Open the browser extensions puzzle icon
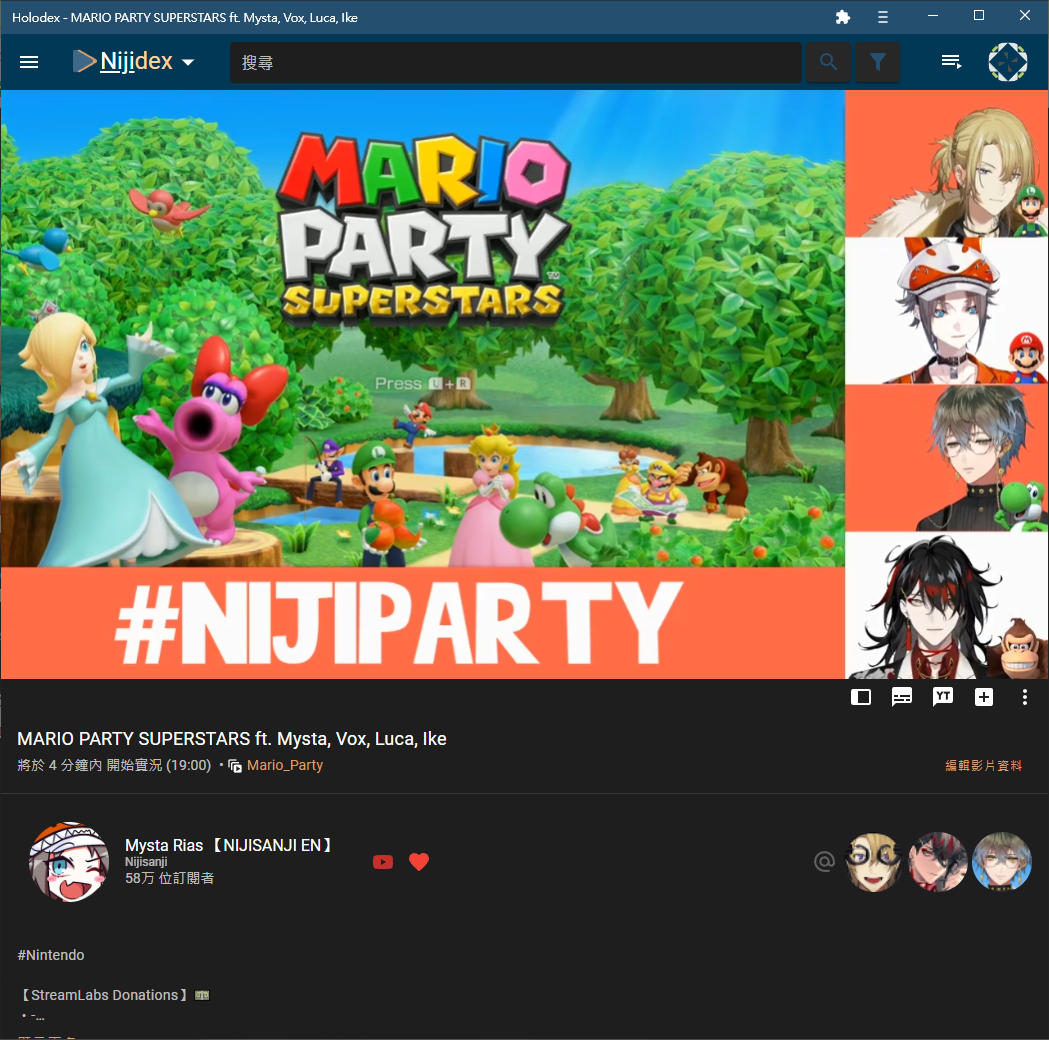1049x1040 pixels. coord(843,17)
